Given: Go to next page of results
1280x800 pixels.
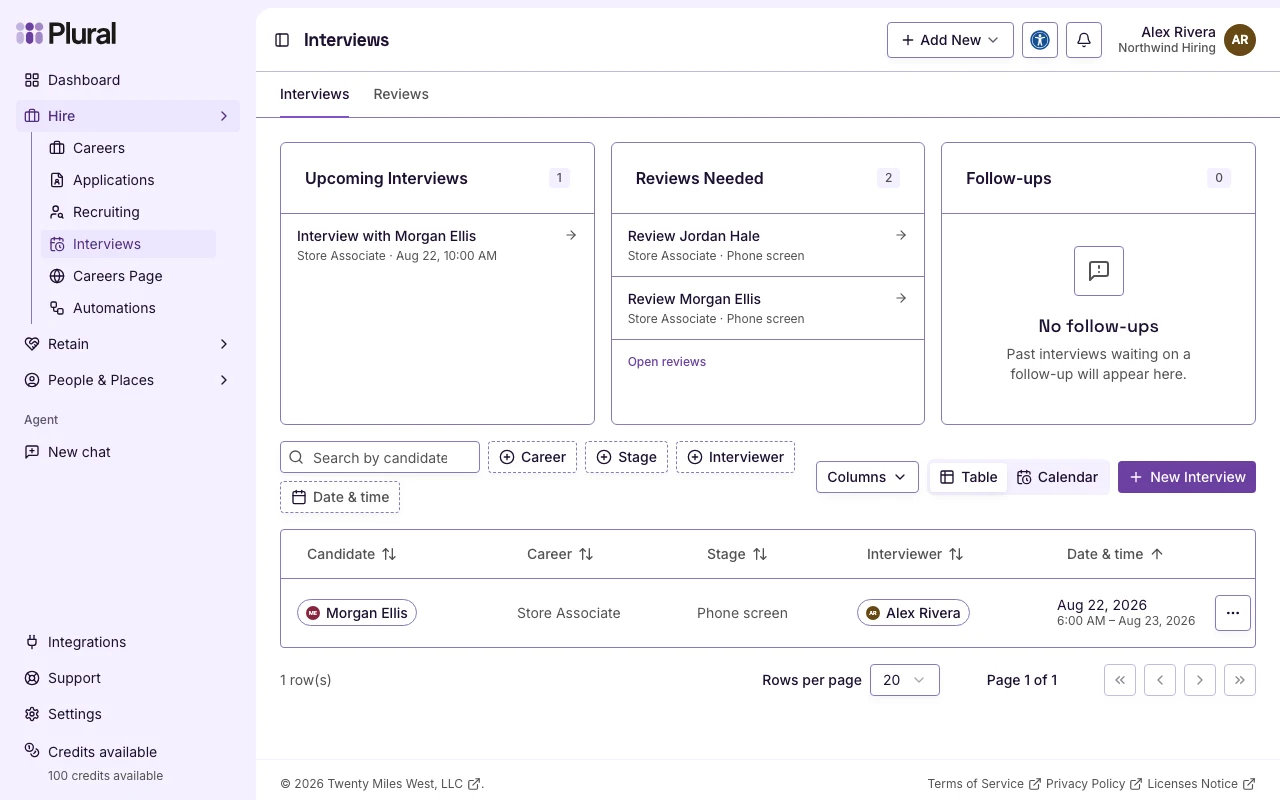Looking at the screenshot, I should [x=1200, y=680].
